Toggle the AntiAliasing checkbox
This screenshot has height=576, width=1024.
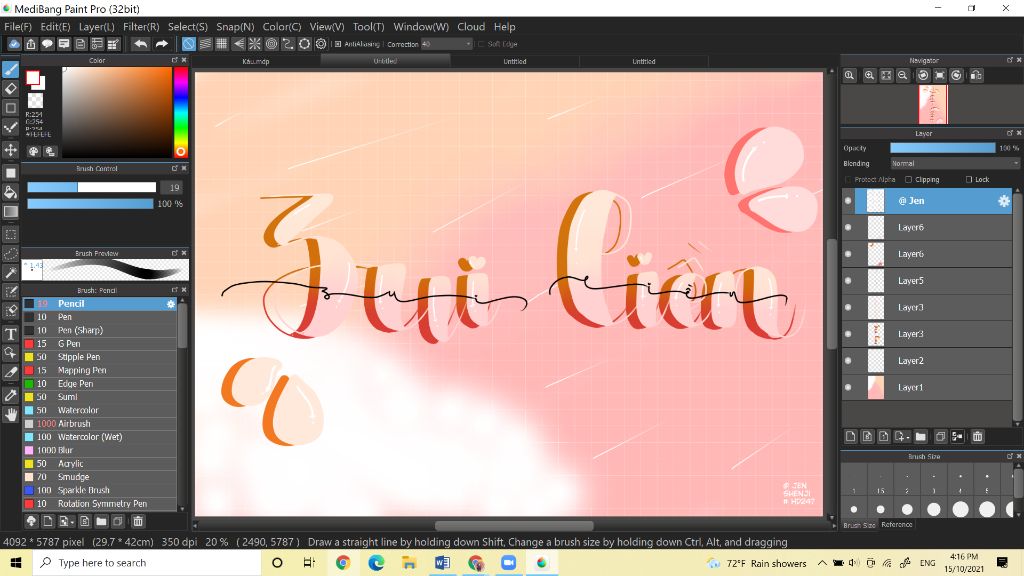[x=338, y=44]
